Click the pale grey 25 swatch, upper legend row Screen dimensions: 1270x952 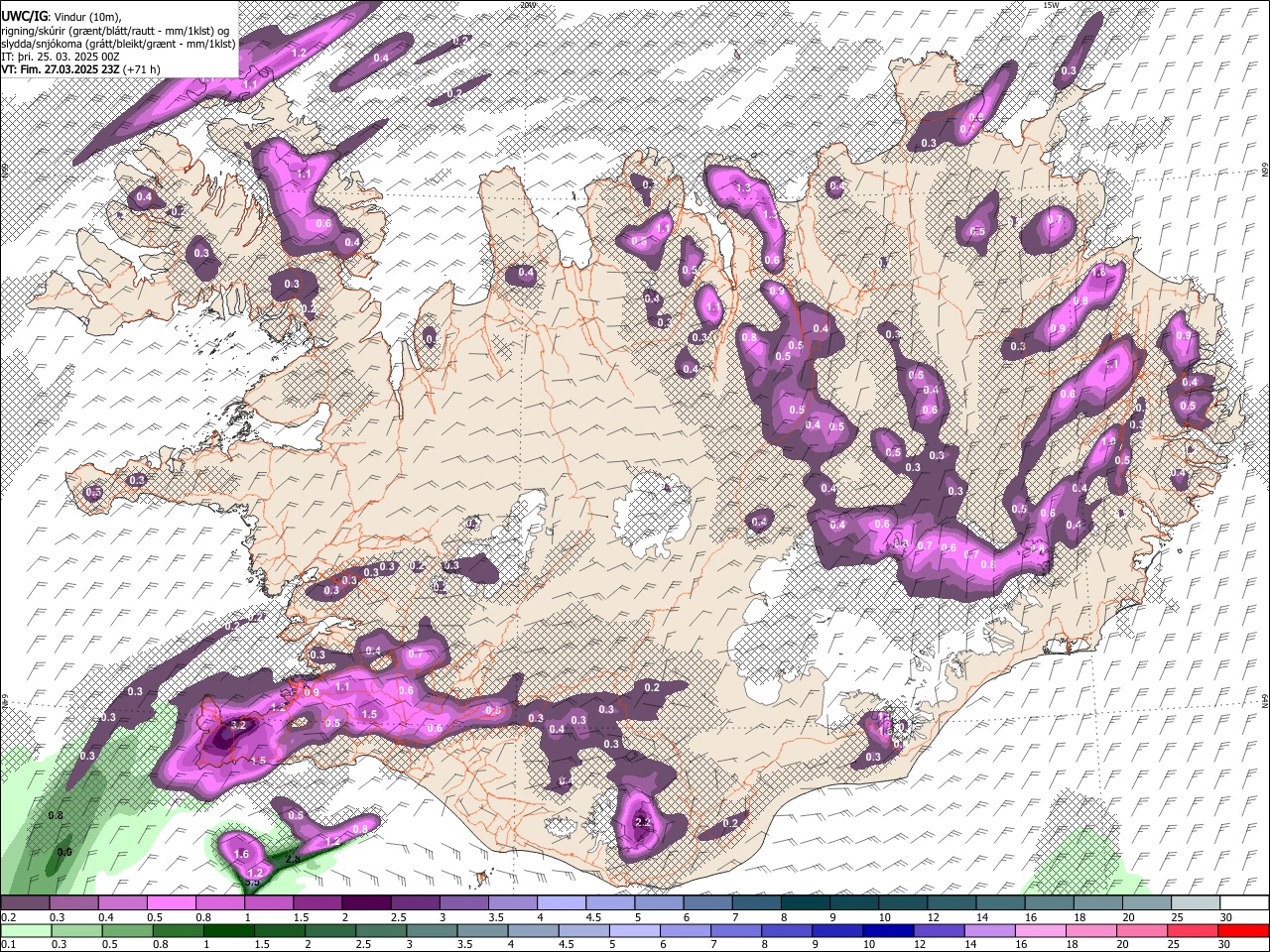click(x=1196, y=903)
